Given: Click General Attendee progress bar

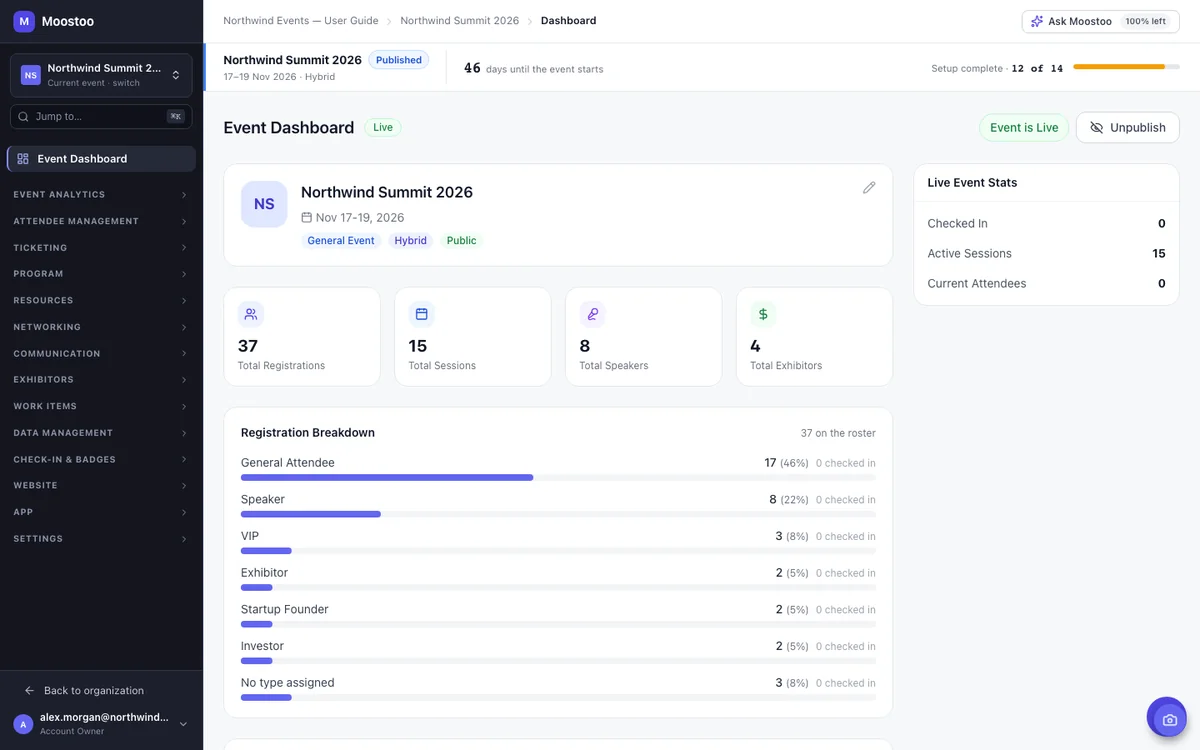Looking at the screenshot, I should (558, 478).
